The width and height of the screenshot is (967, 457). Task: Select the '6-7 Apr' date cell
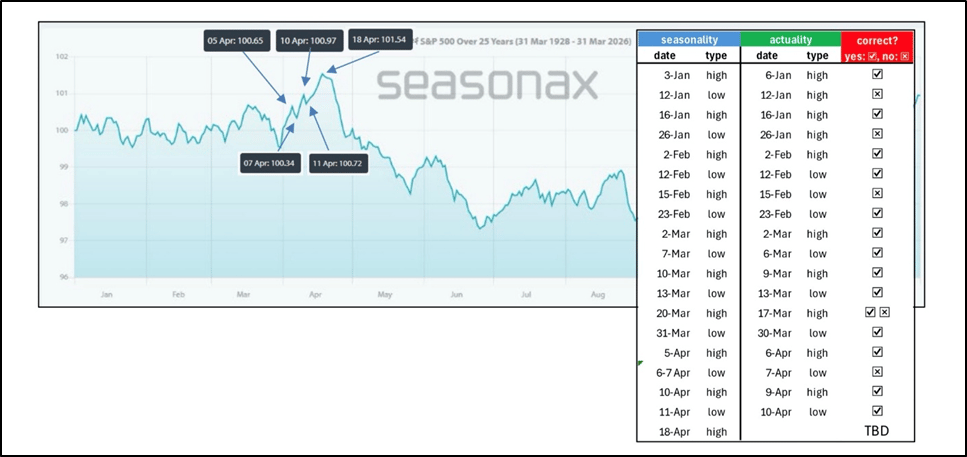click(673, 373)
